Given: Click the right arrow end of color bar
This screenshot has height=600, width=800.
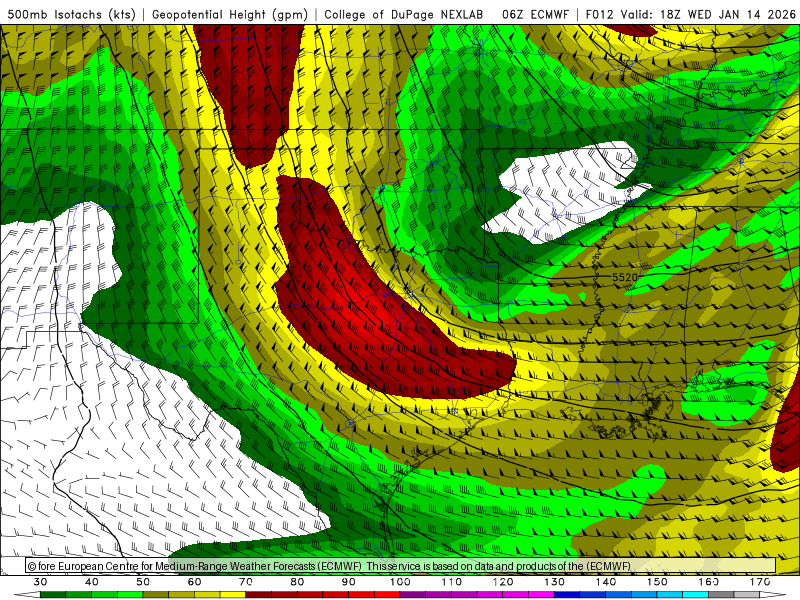Looking at the screenshot, I should (772, 594).
